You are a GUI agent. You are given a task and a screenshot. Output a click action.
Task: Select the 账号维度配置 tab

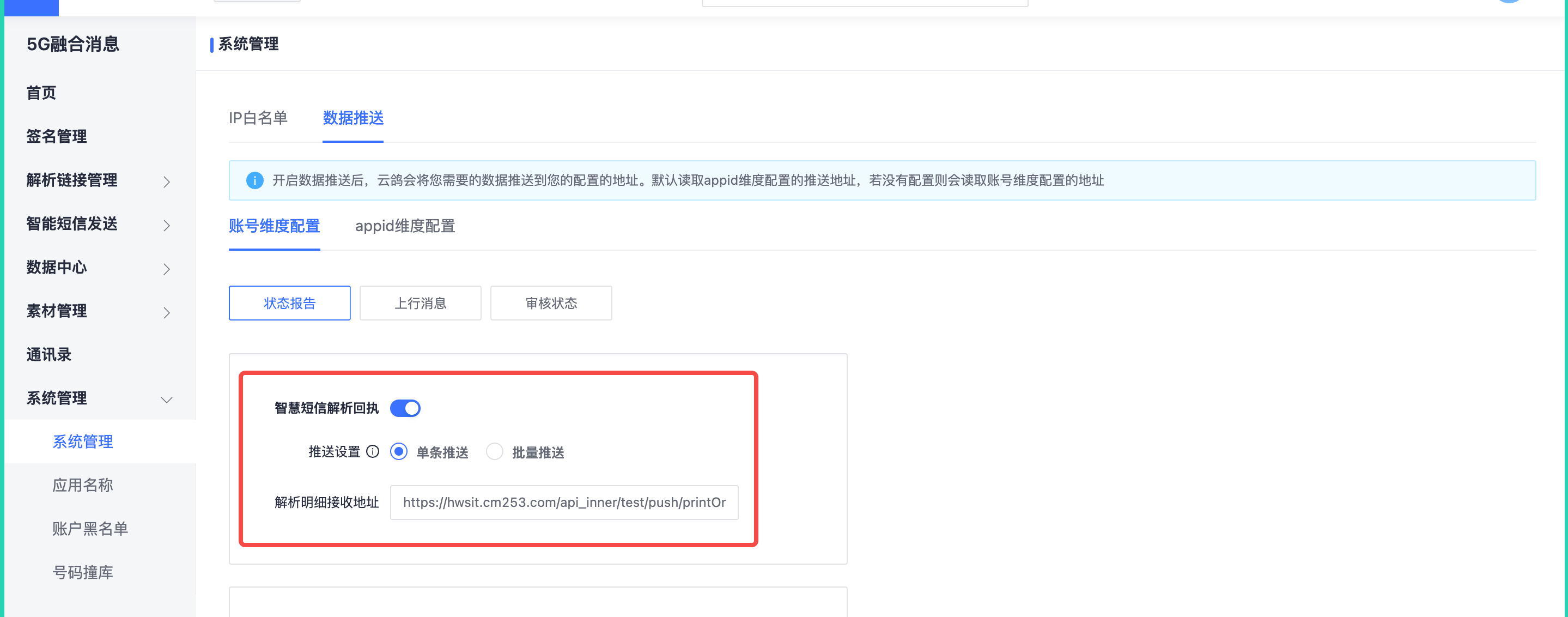tap(274, 226)
